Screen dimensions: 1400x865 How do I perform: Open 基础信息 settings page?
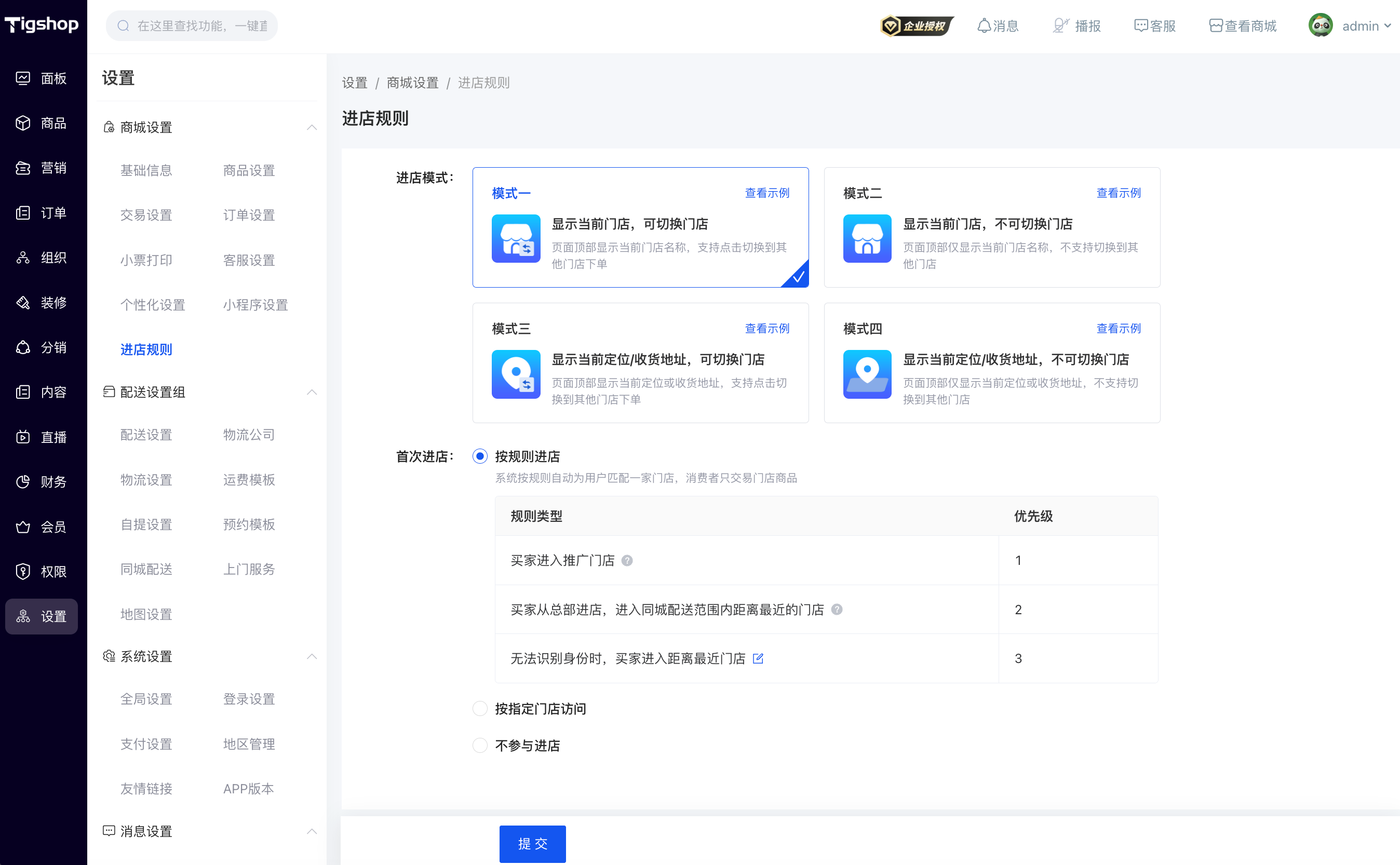pyautogui.click(x=146, y=170)
